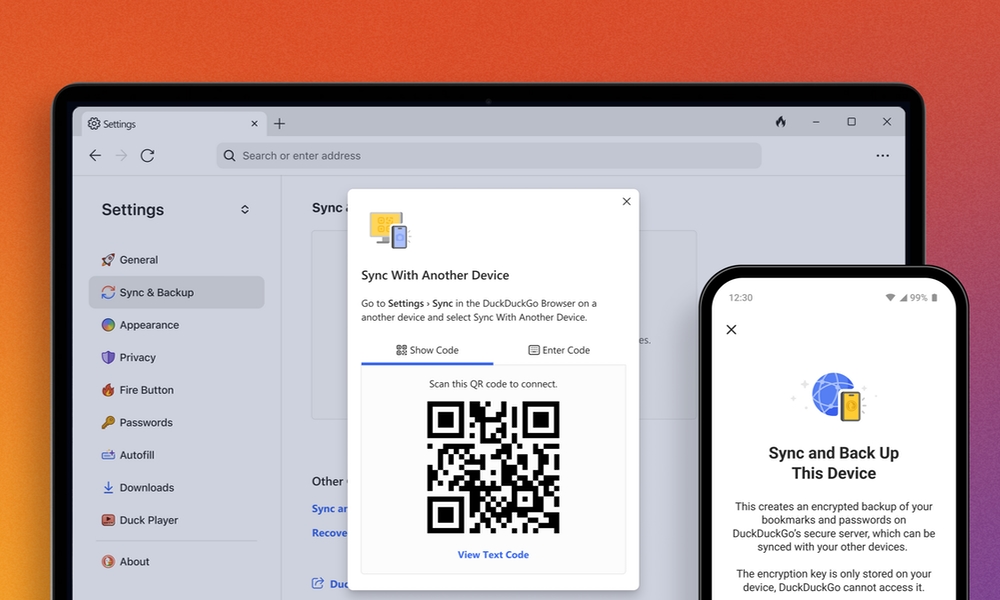
Task: Expand the Settings sidebar chevron selector
Action: click(245, 210)
